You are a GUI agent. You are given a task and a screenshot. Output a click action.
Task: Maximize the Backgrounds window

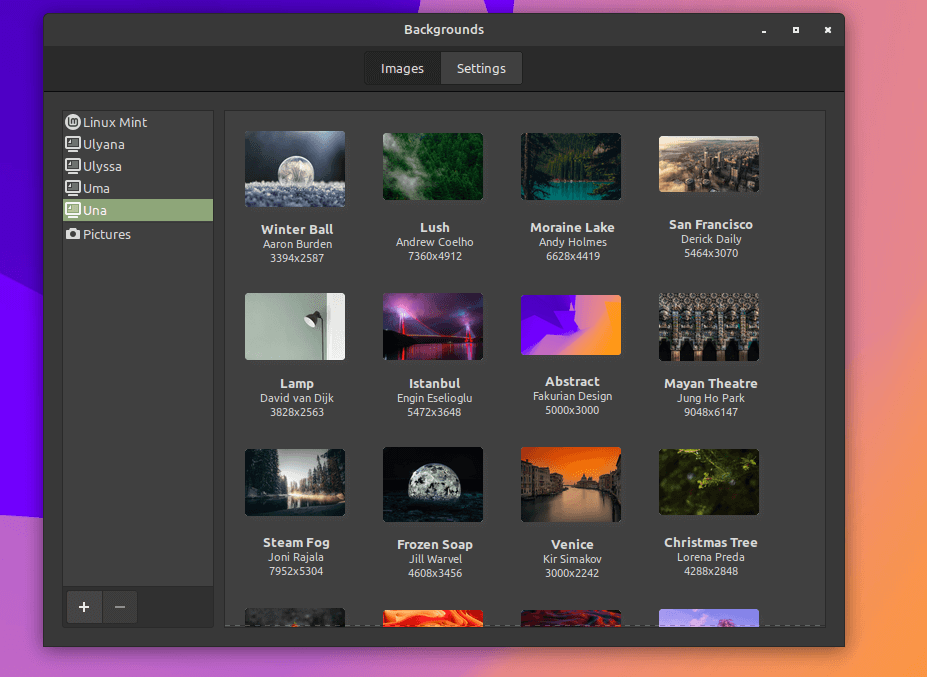tap(796, 30)
